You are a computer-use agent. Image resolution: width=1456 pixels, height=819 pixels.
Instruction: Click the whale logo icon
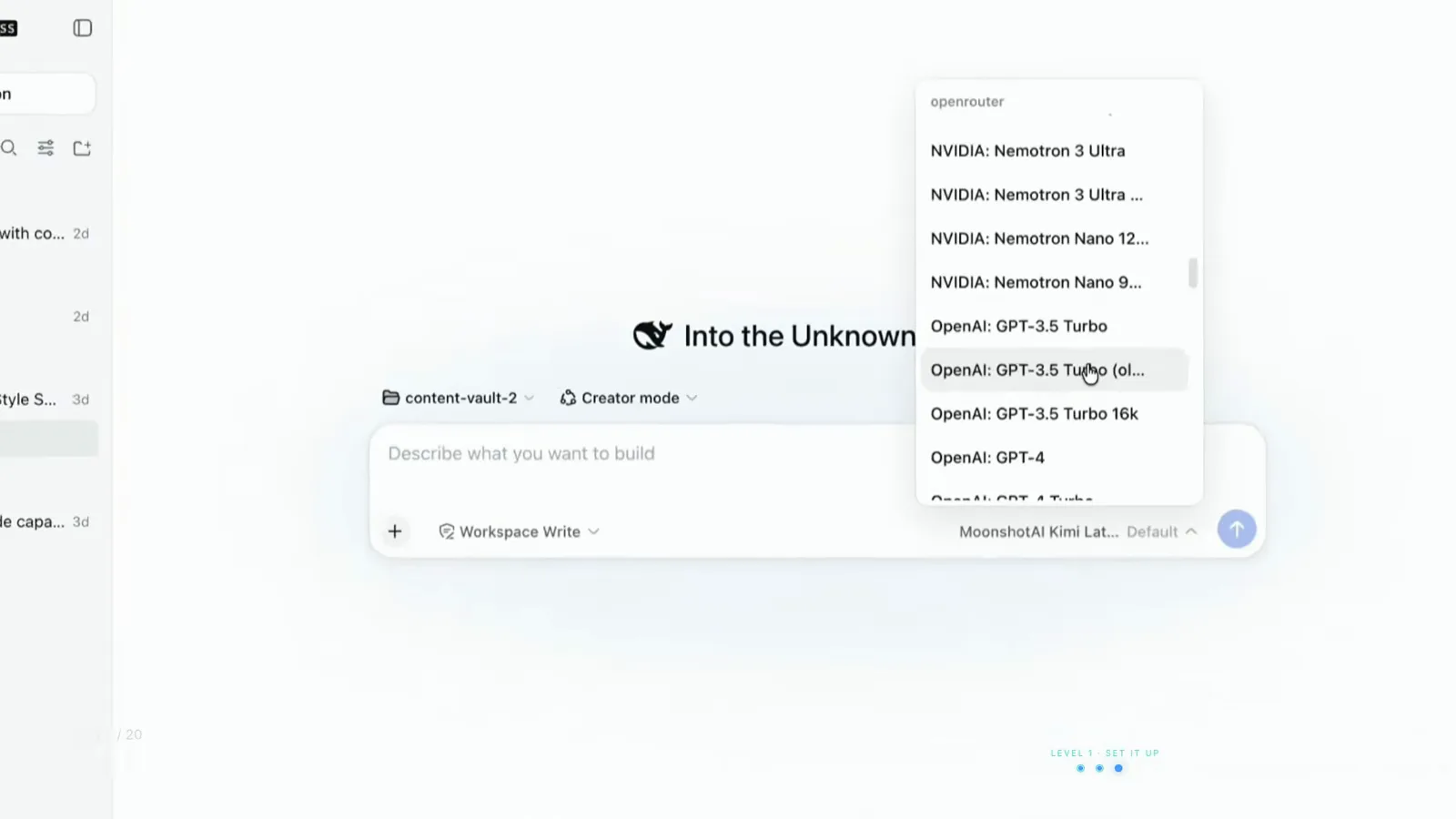click(652, 336)
